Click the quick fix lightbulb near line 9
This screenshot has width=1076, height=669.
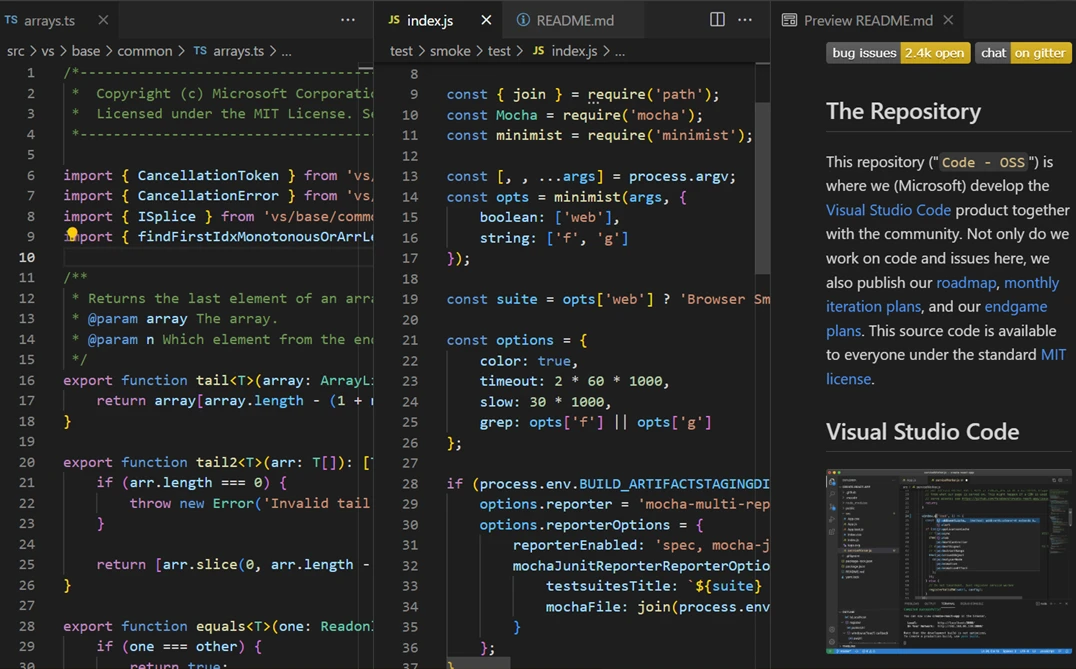coord(71,233)
